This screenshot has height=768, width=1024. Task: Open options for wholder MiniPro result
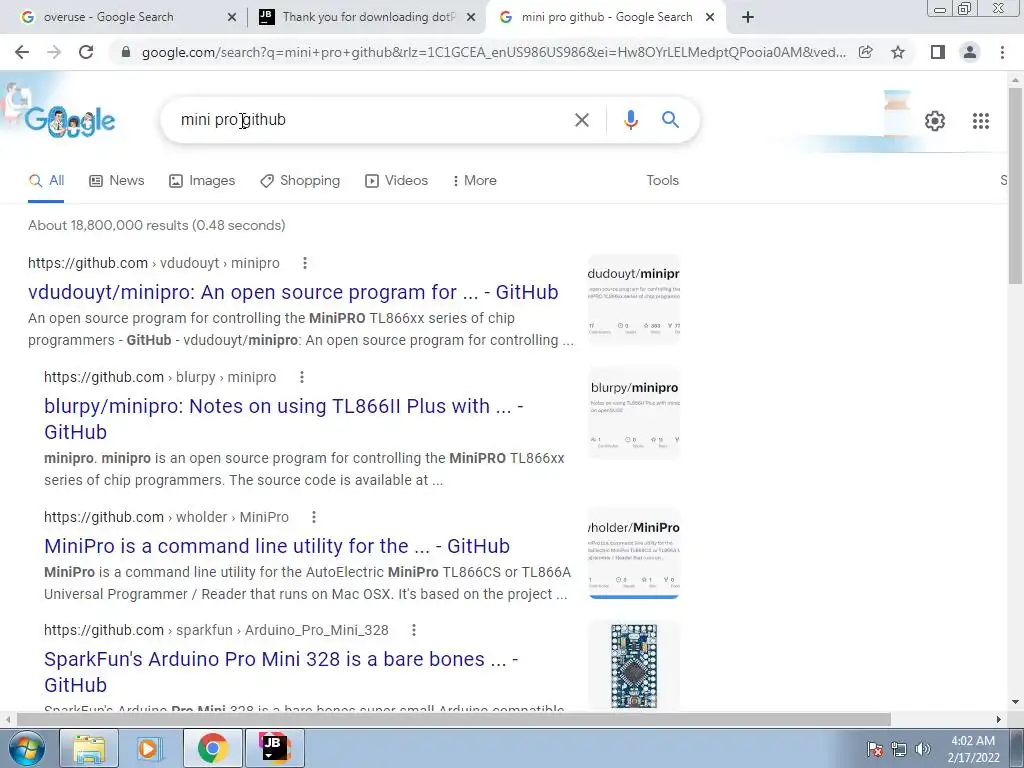(x=313, y=517)
